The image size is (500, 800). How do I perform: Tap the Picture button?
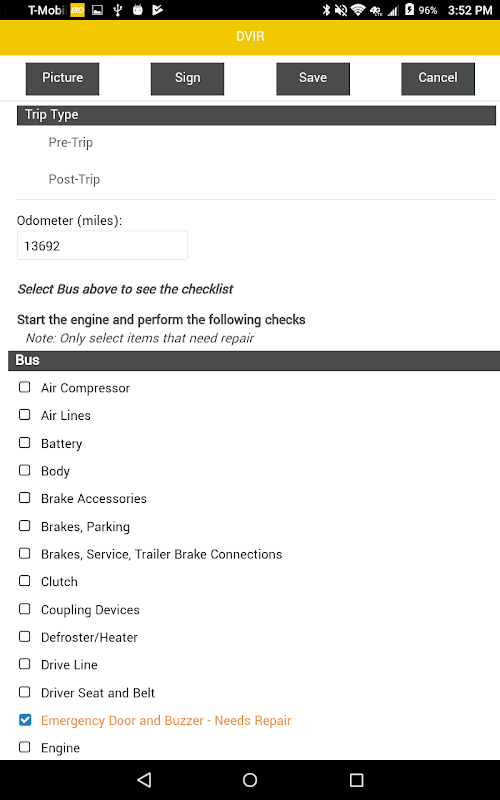tap(62, 79)
